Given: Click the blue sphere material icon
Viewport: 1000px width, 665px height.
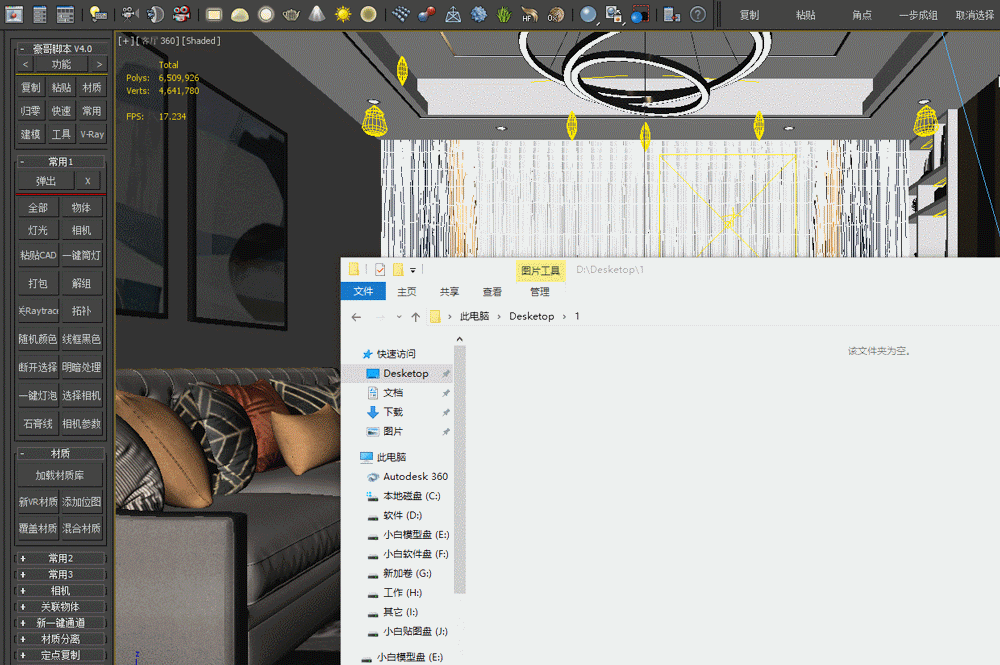Looking at the screenshot, I should [588, 14].
